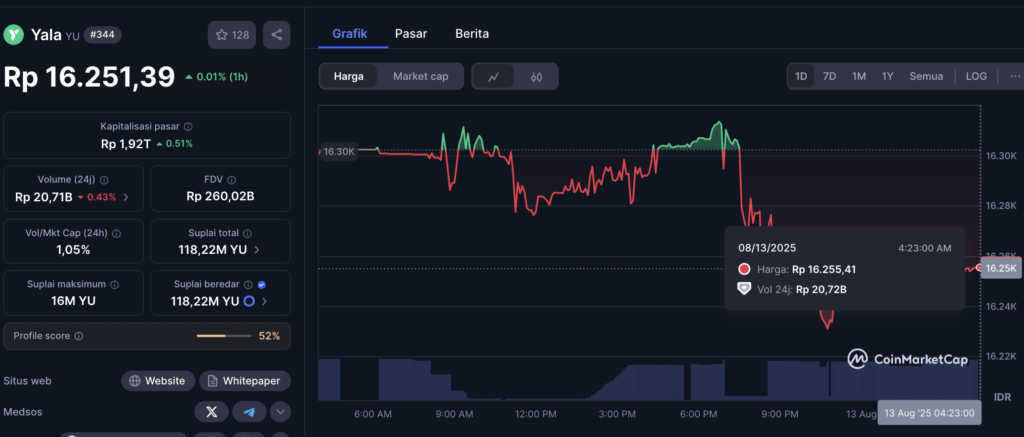Click the Rp 260,02B FDV value
Screen dimensions: 1024x437
220,196
